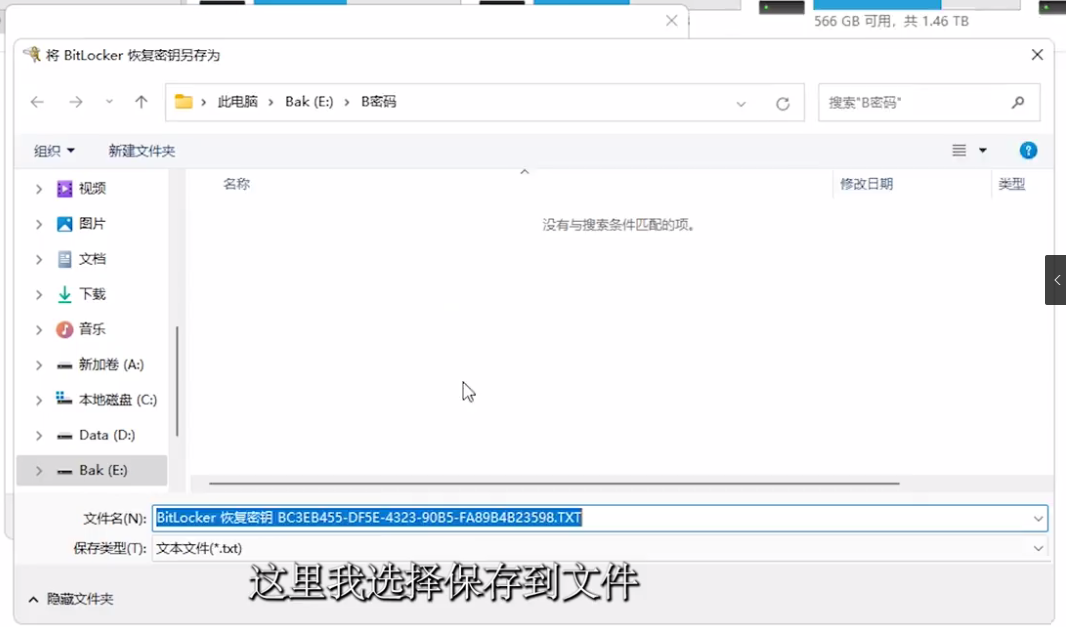Open the 文件名 history dropdown arrow
Viewport: 1066px width, 627px height.
[x=1040, y=518]
